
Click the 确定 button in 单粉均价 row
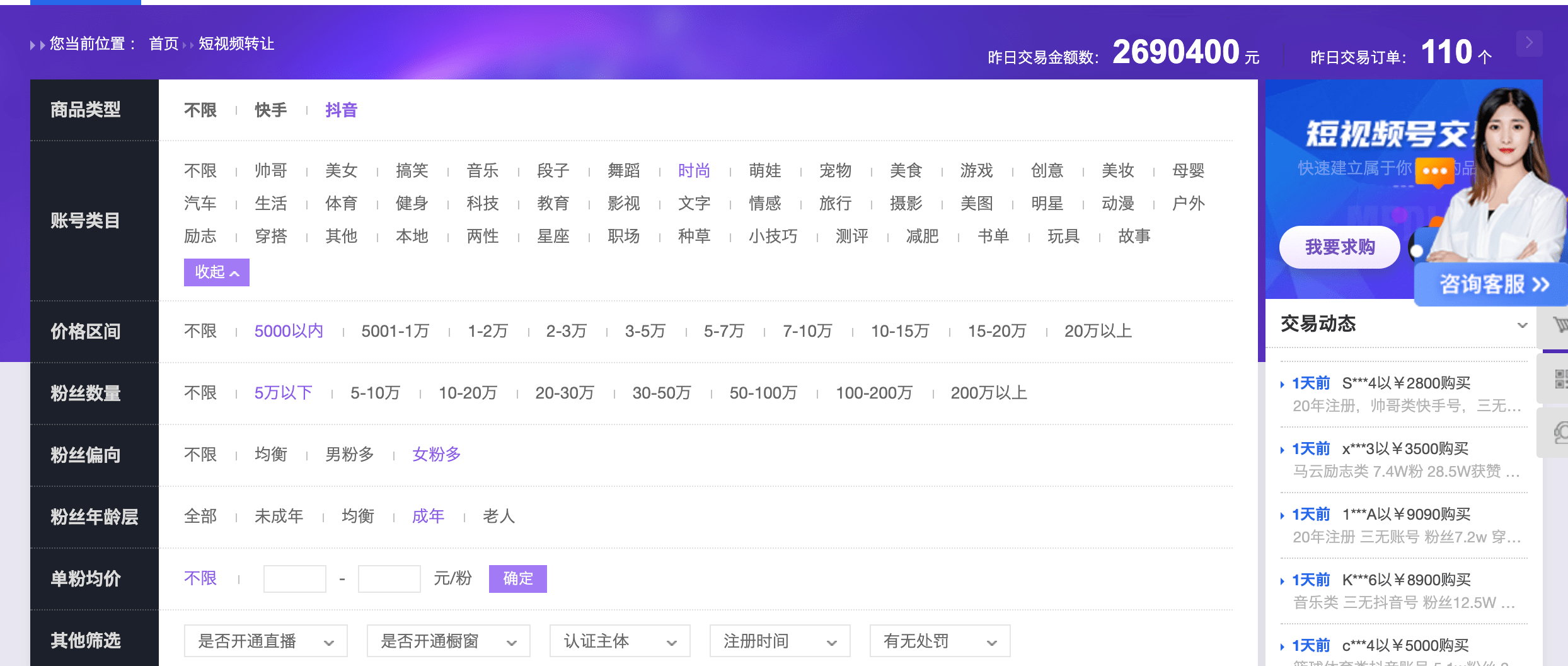pos(517,578)
